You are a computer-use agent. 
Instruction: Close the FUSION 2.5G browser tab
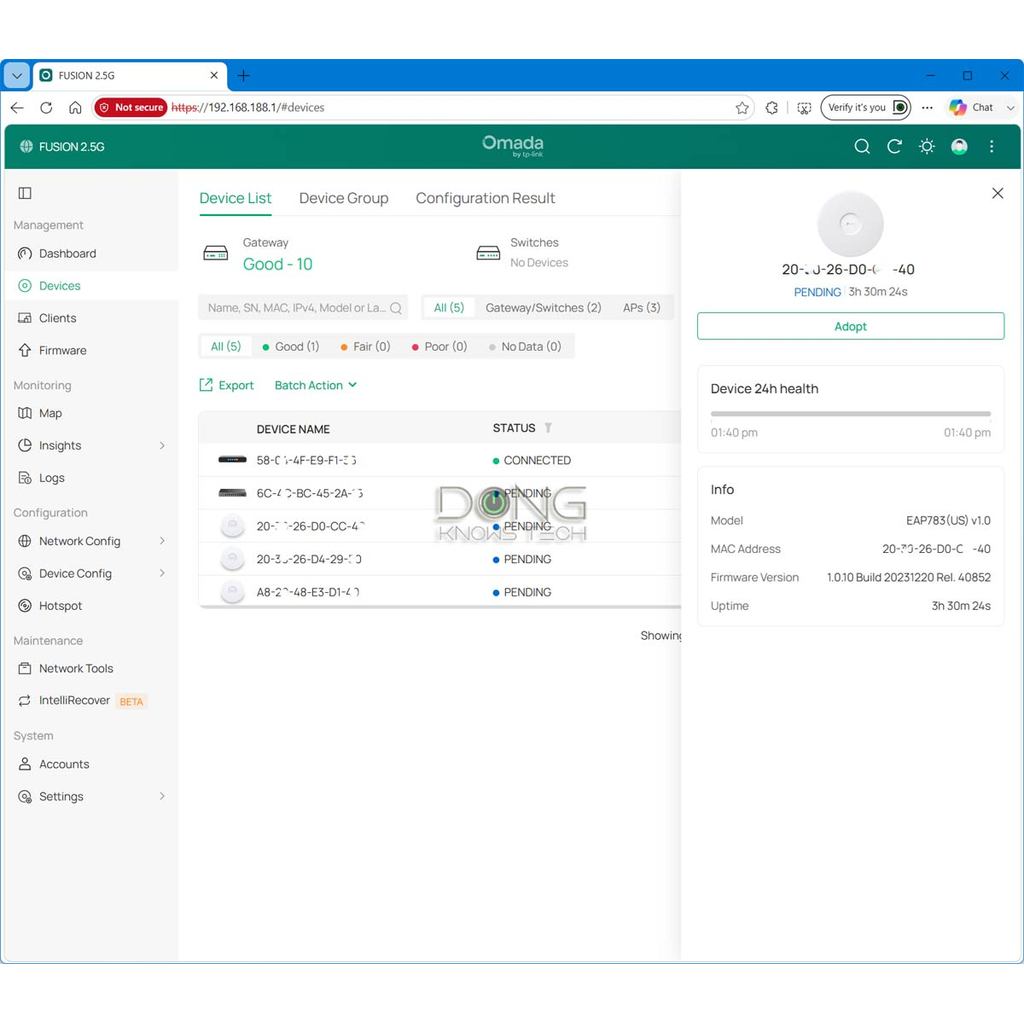(x=214, y=75)
